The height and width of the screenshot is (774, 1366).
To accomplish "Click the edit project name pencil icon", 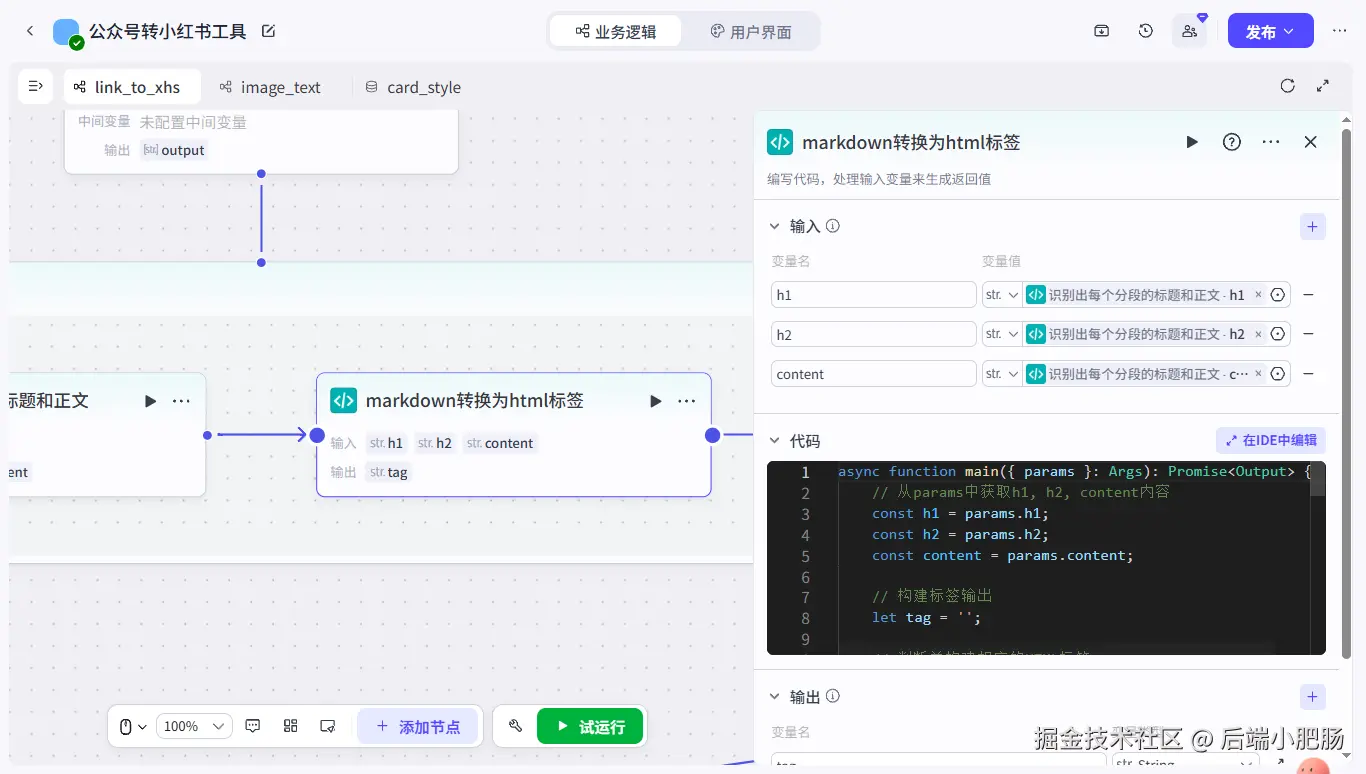I will 268,31.
